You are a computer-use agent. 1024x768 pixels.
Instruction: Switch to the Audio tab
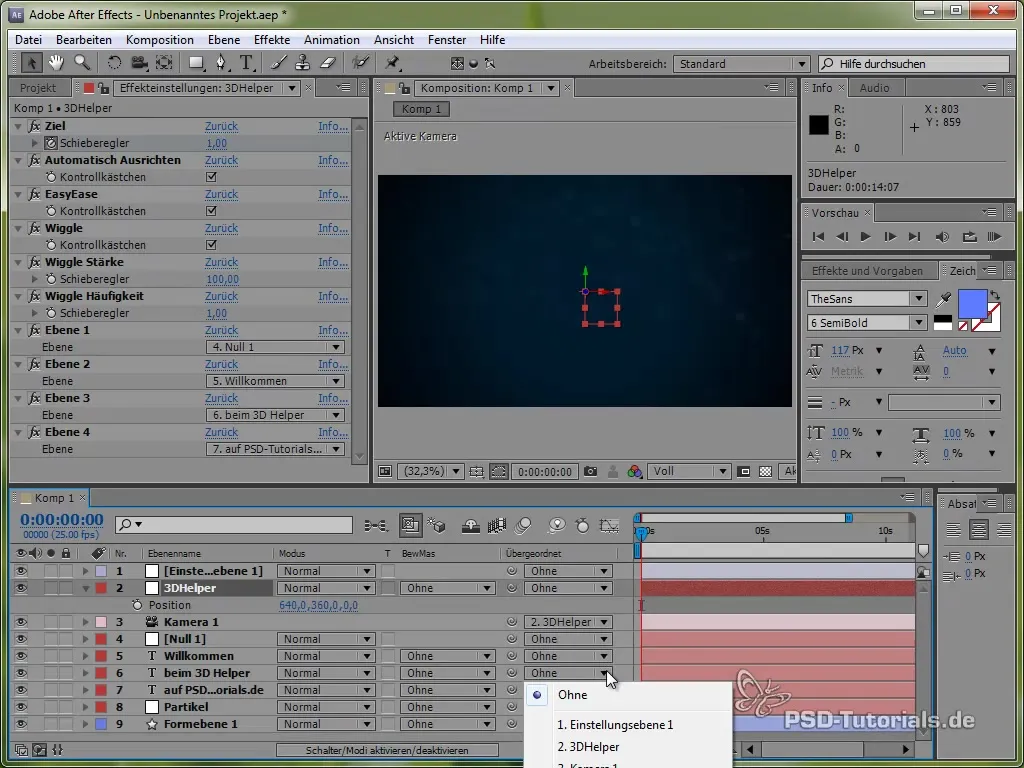click(874, 88)
